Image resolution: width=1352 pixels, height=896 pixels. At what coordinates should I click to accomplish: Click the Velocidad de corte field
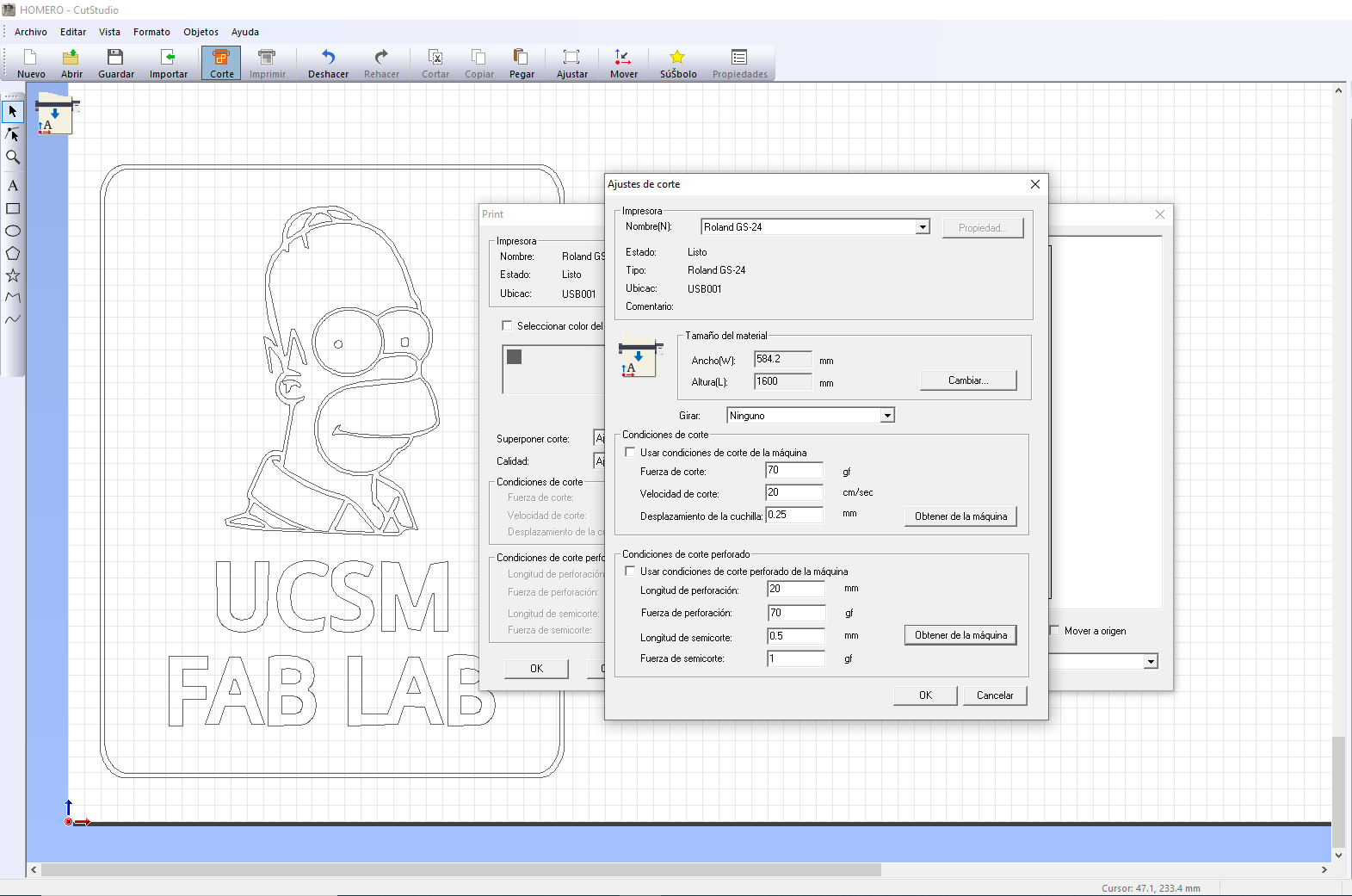pyautogui.click(x=794, y=493)
